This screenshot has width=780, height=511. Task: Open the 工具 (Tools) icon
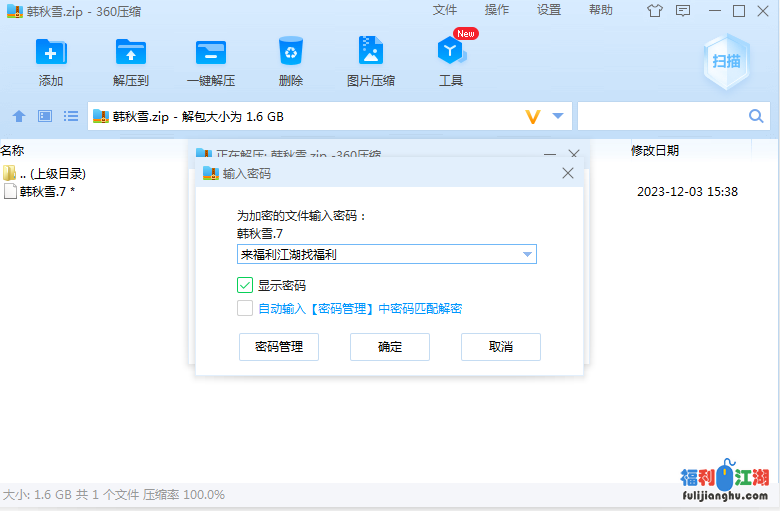pyautogui.click(x=450, y=53)
